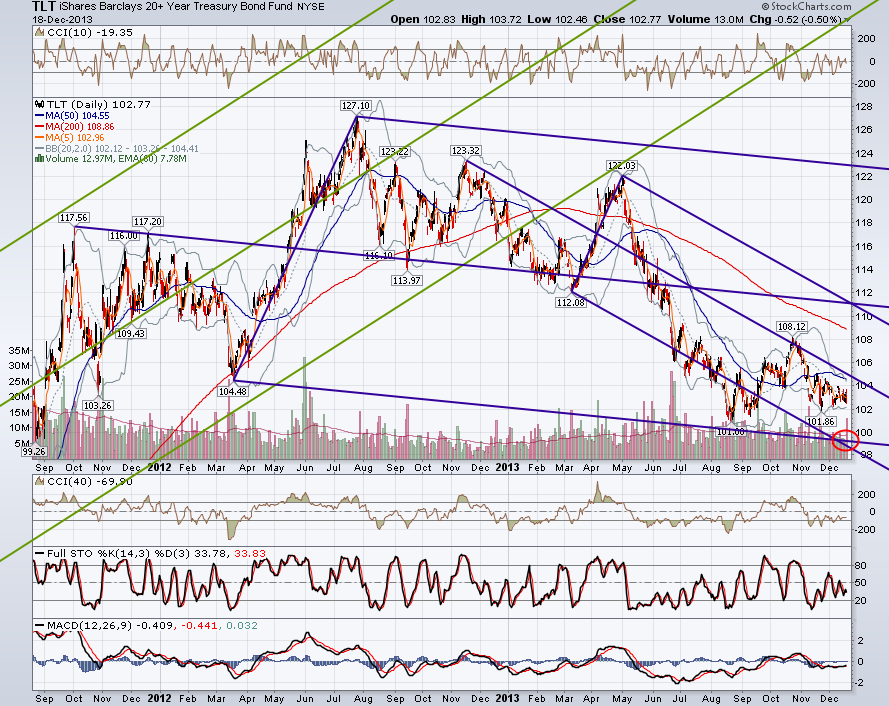Click the 'Chg -0.52 (-0.50%)' value

pos(795,19)
